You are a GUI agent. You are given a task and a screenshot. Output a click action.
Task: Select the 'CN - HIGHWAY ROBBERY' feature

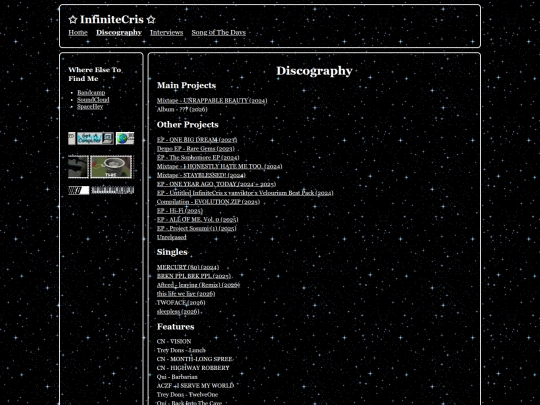(x=193, y=368)
